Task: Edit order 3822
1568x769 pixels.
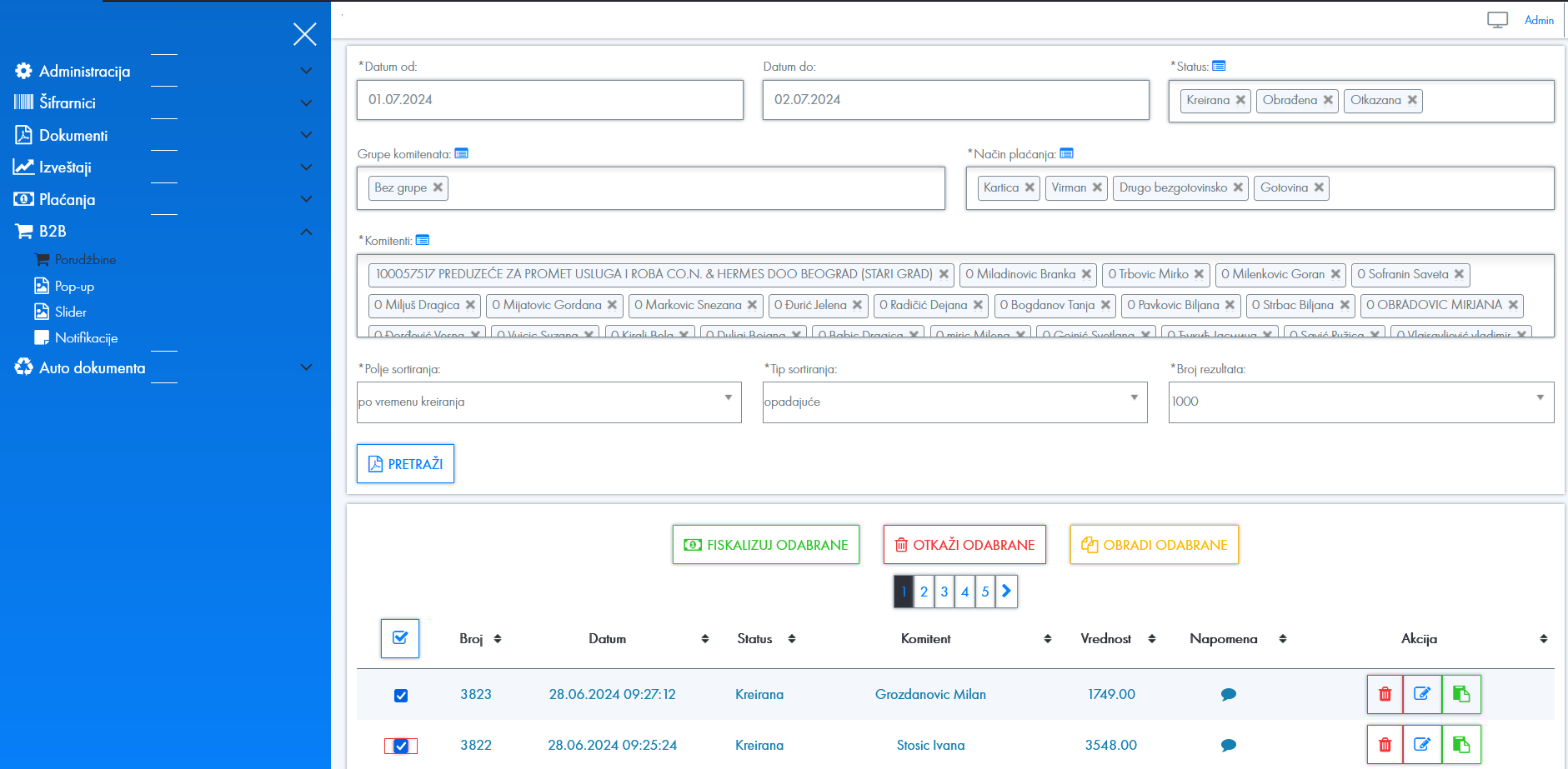Action: 1422,745
